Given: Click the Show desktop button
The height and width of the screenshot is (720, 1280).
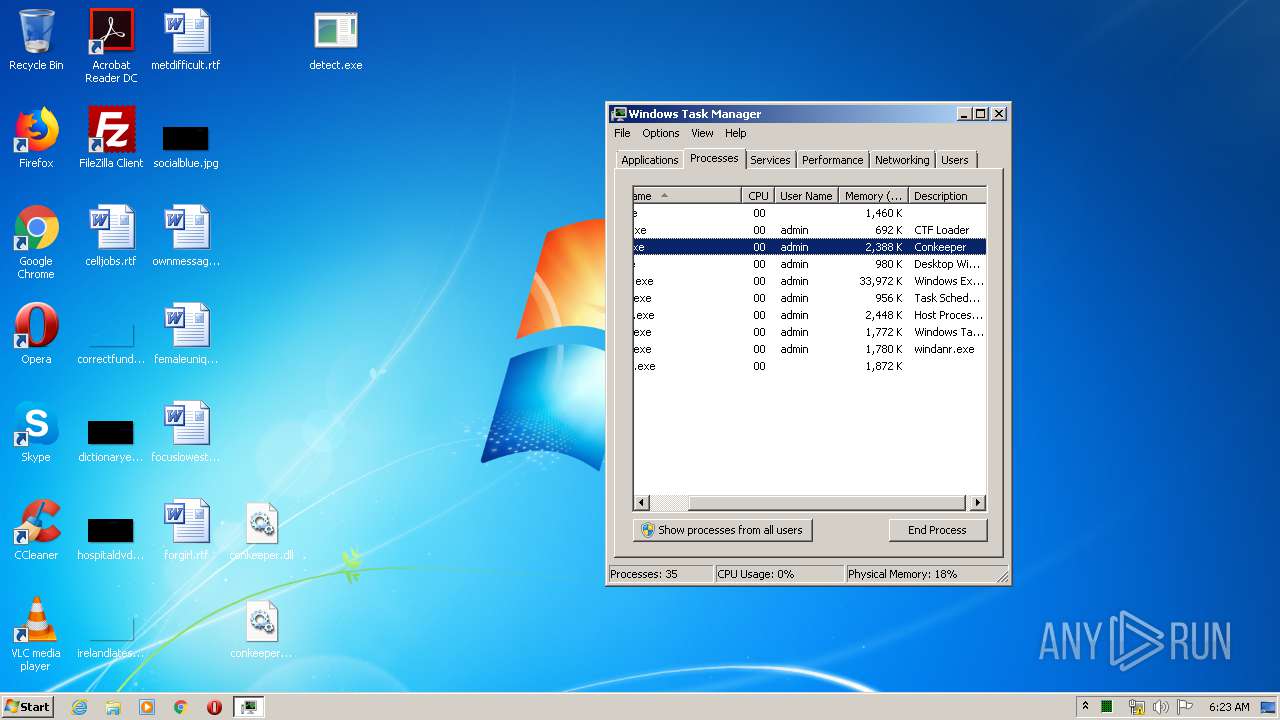Looking at the screenshot, I should tap(1269, 707).
